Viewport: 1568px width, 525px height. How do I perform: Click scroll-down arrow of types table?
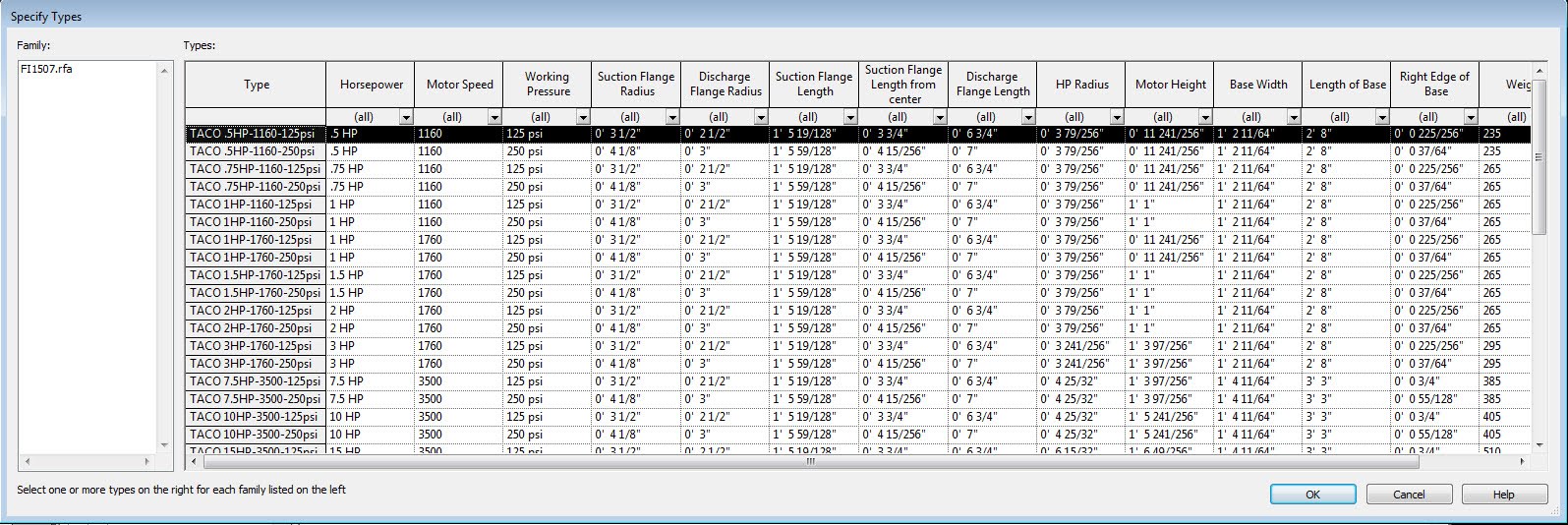pos(1539,445)
